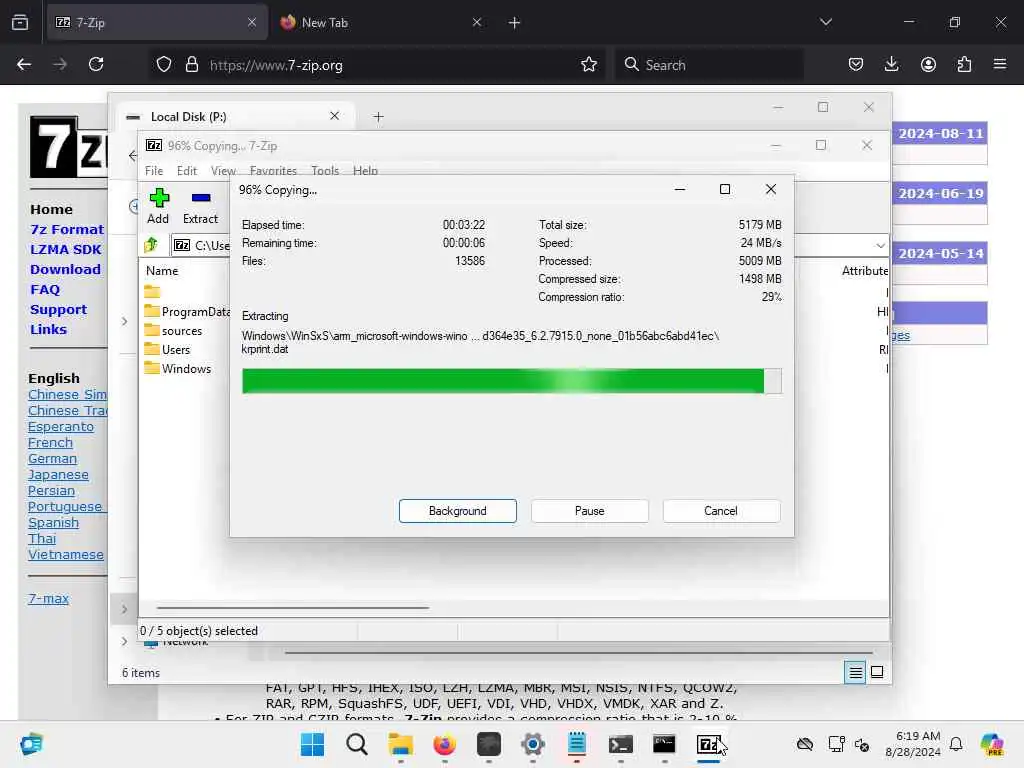The image size is (1024, 768).
Task: Go up one folder level in 7-Zip
Action: tap(152, 246)
